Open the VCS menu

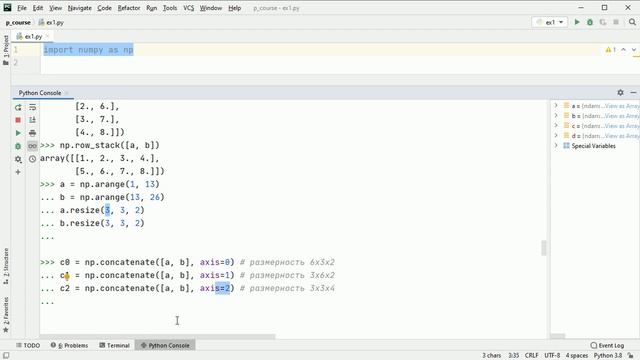coord(189,8)
